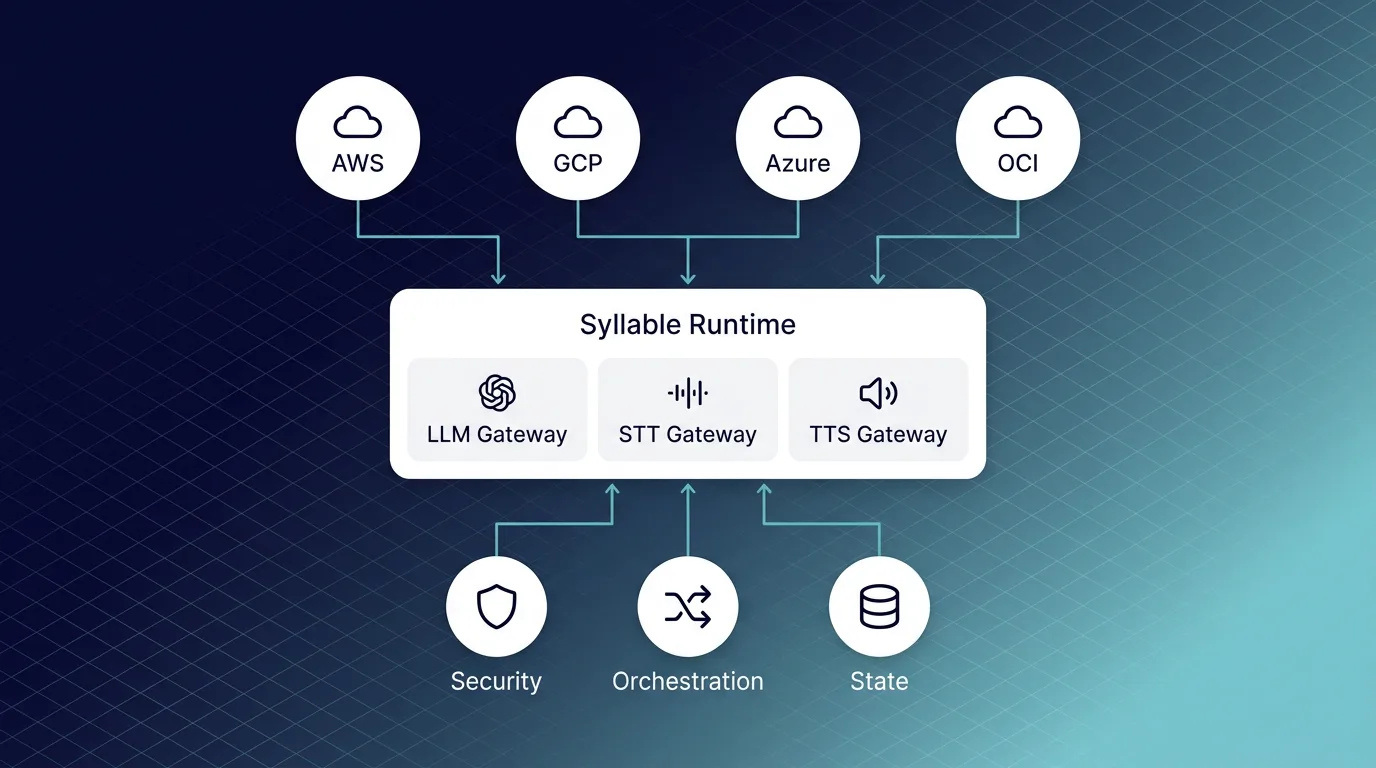
Task: Click the Azure cloud icon
Action: 798,122
